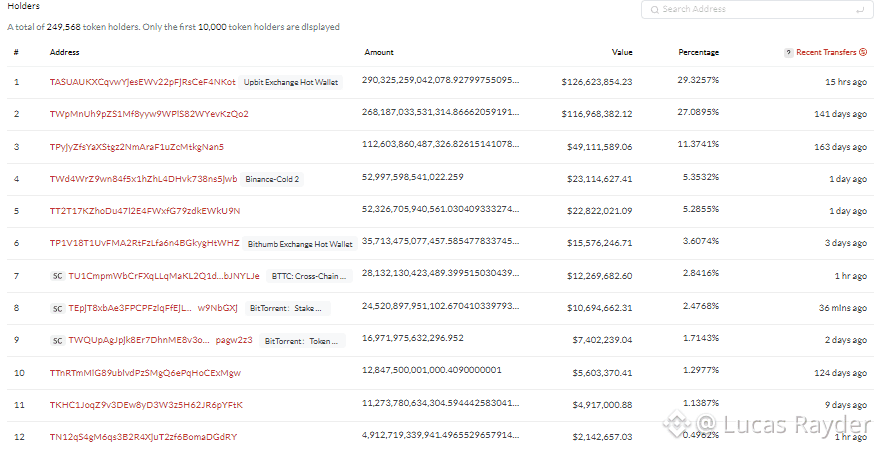Click SC badge on BitTorrent Token row
The image size is (879, 449).
pyautogui.click(x=57, y=341)
